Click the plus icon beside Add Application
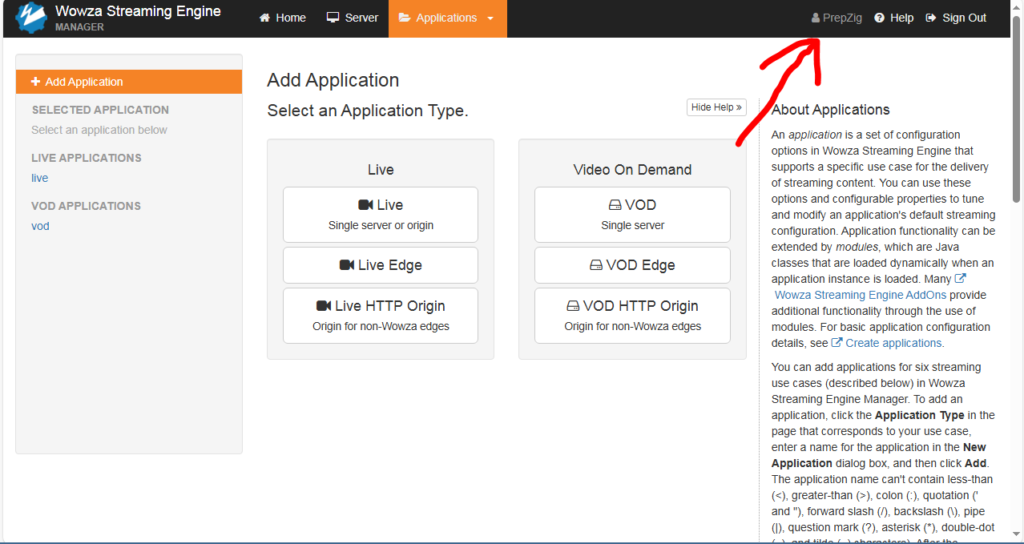The width and height of the screenshot is (1024, 544). click(x=35, y=82)
